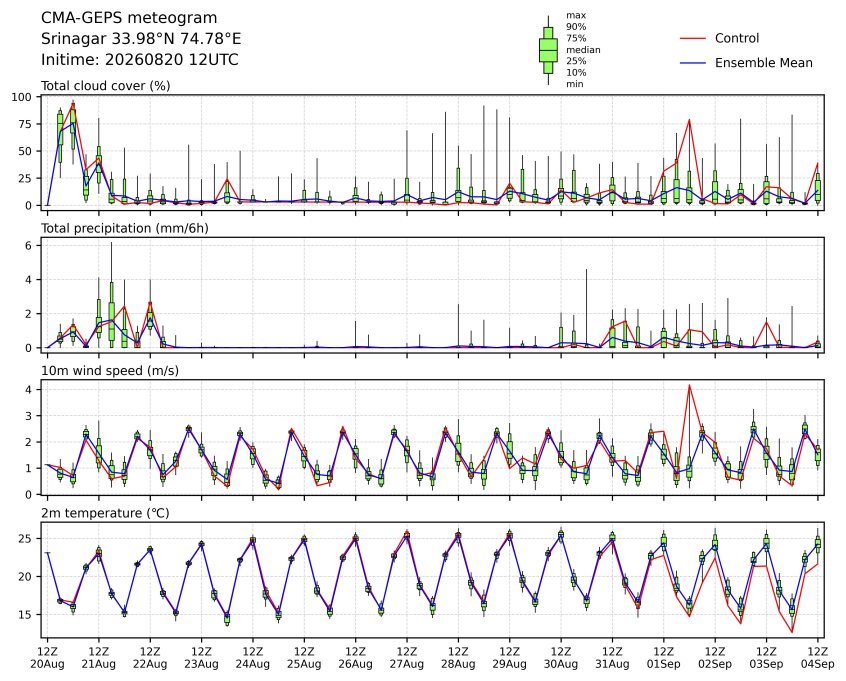
Task: Click the 12Z 01Sep time axis label
Action: pyautogui.click(x=664, y=658)
